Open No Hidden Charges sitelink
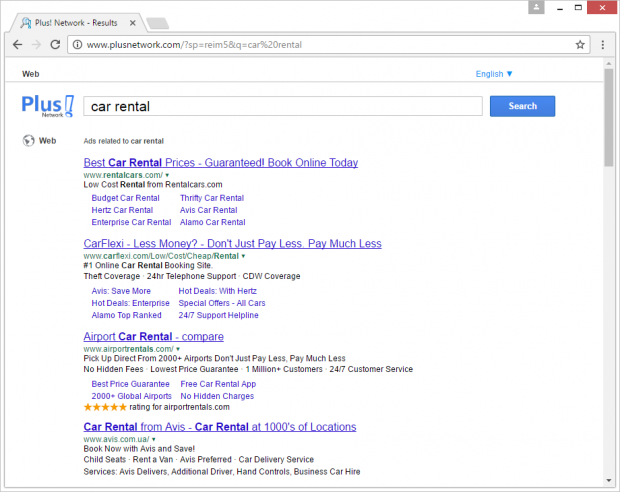The image size is (620, 492). tap(217, 396)
